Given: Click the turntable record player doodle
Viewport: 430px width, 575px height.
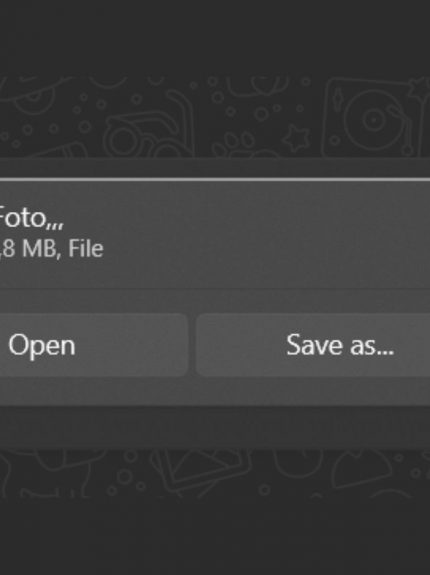Looking at the screenshot, I should pos(376,117).
